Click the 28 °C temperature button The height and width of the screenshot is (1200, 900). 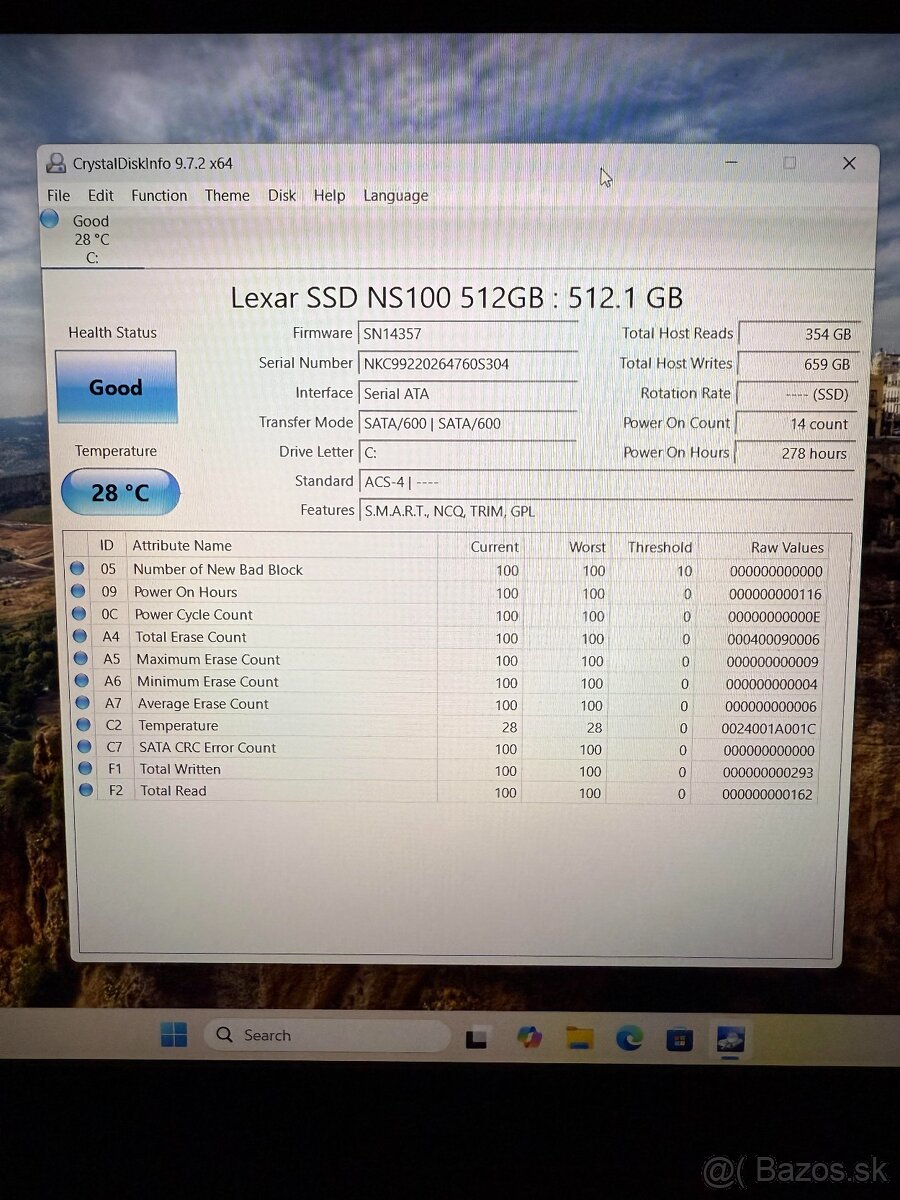pos(120,491)
